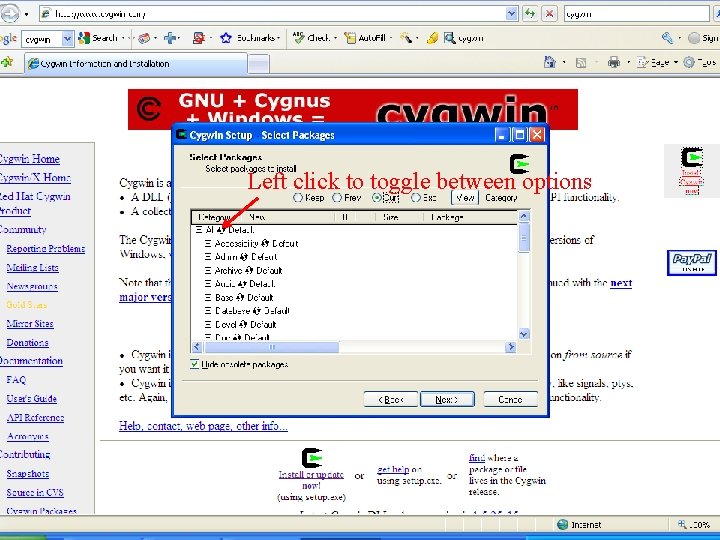Cycle the Database Default toggle icon
Screen dimensions: 720x540
[x=257, y=311]
